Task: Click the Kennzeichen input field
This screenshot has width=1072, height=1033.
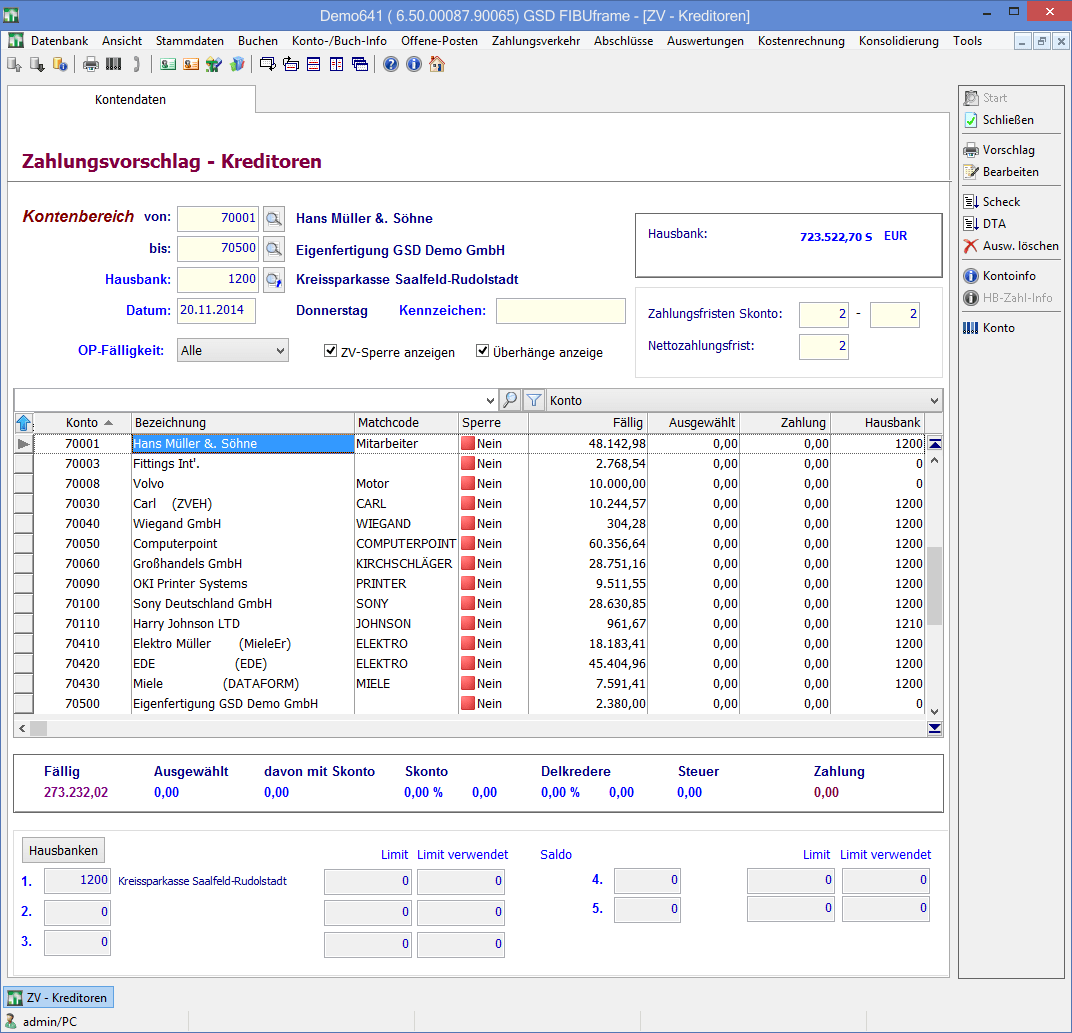Action: [560, 311]
